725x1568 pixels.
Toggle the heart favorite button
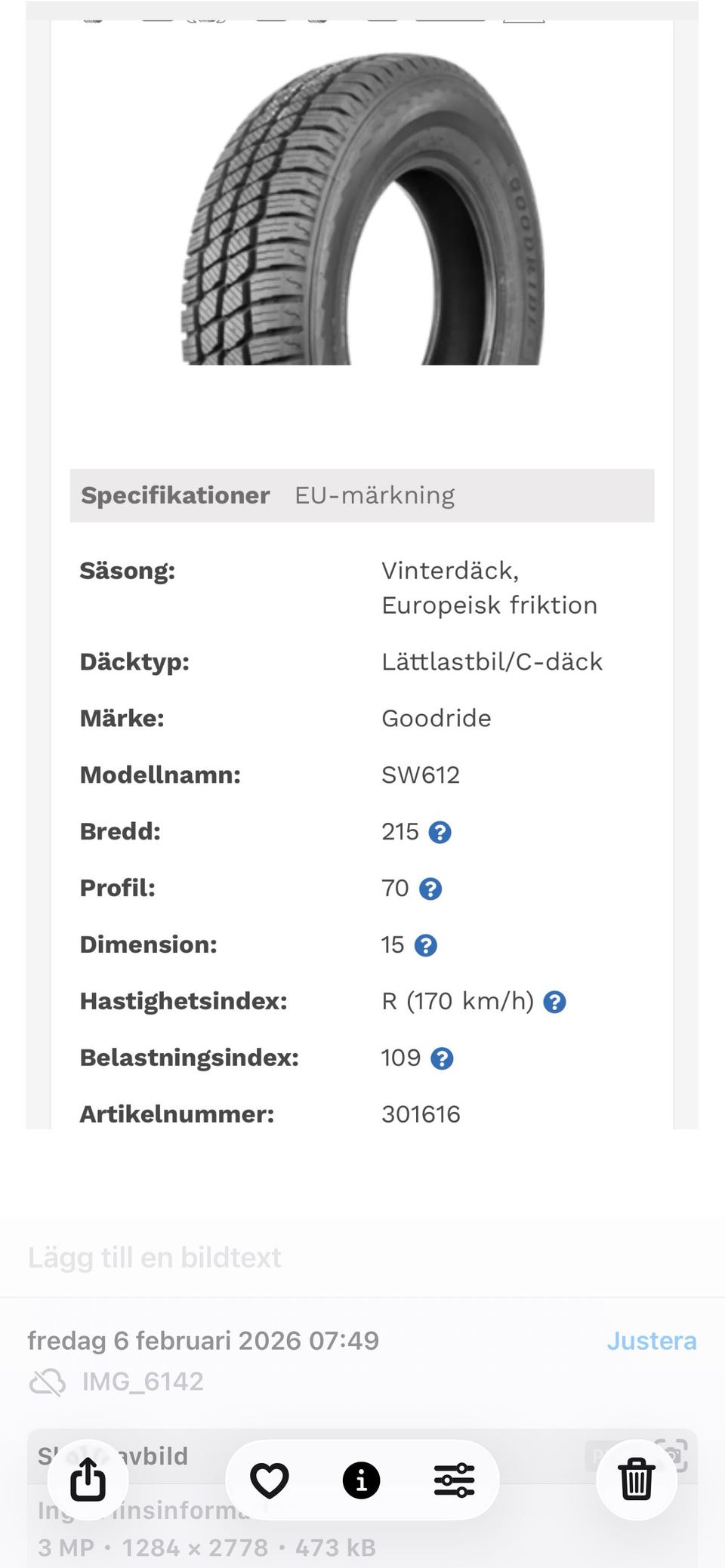point(270,1480)
